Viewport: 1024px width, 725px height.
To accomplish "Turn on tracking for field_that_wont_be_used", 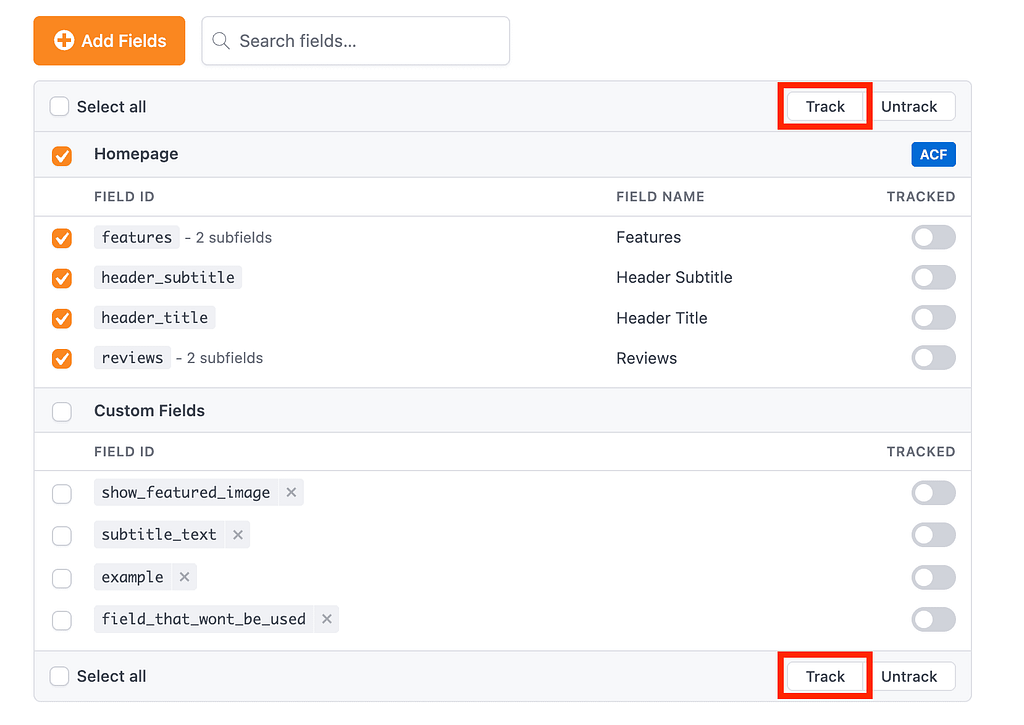I will pos(933,619).
